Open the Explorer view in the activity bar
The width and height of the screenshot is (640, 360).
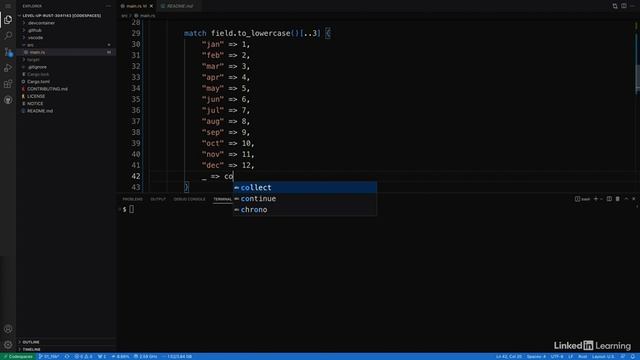[8, 20]
